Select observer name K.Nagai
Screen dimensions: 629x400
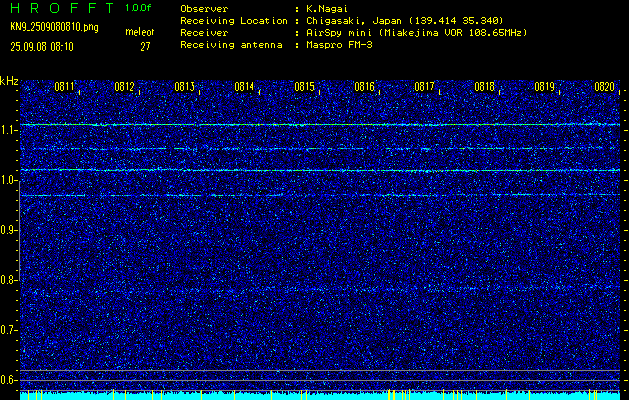327,8
